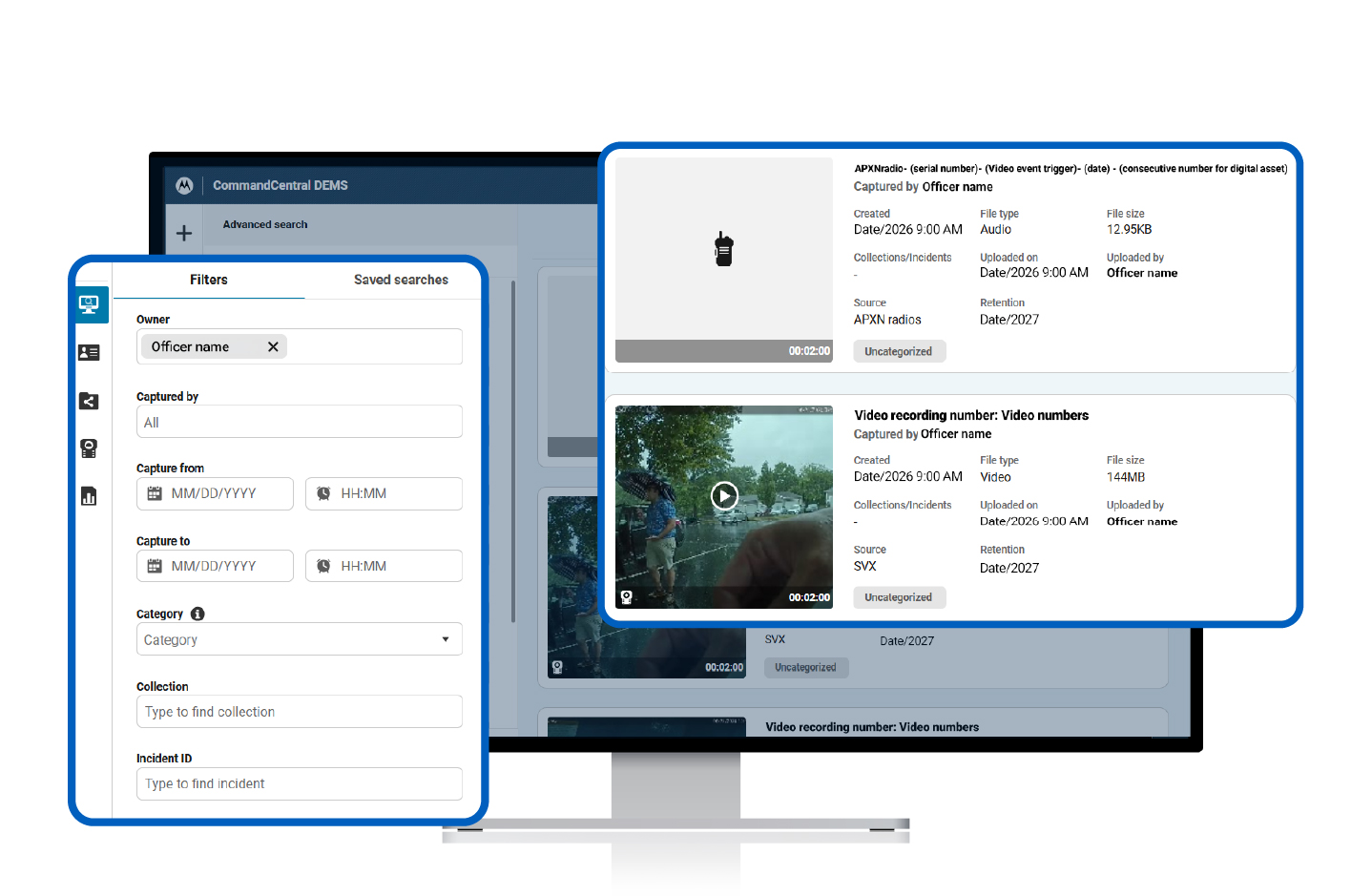The width and height of the screenshot is (1372, 896).
Task: Switch to the Filters tab
Action: click(x=209, y=280)
